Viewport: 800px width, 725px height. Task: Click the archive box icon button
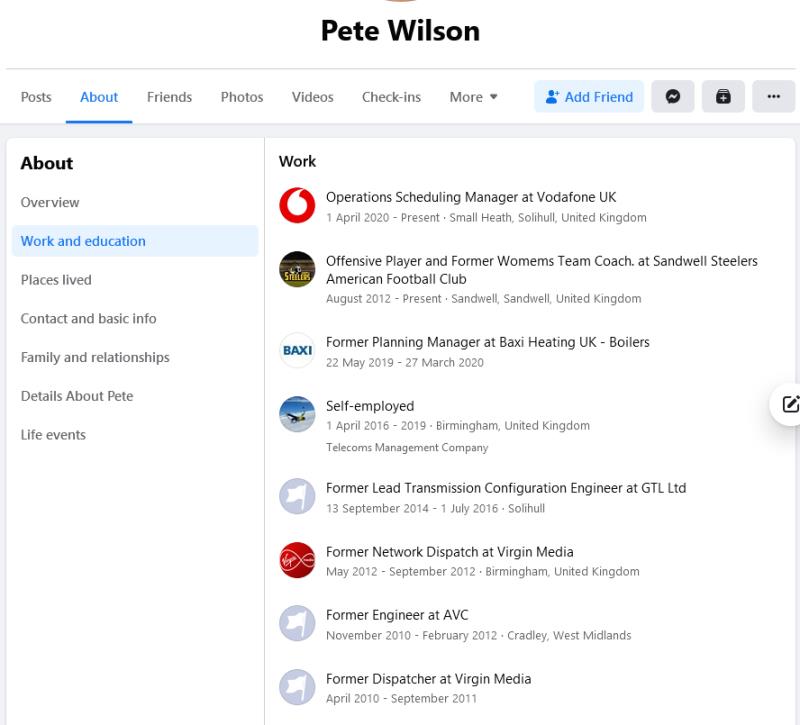[x=723, y=97]
